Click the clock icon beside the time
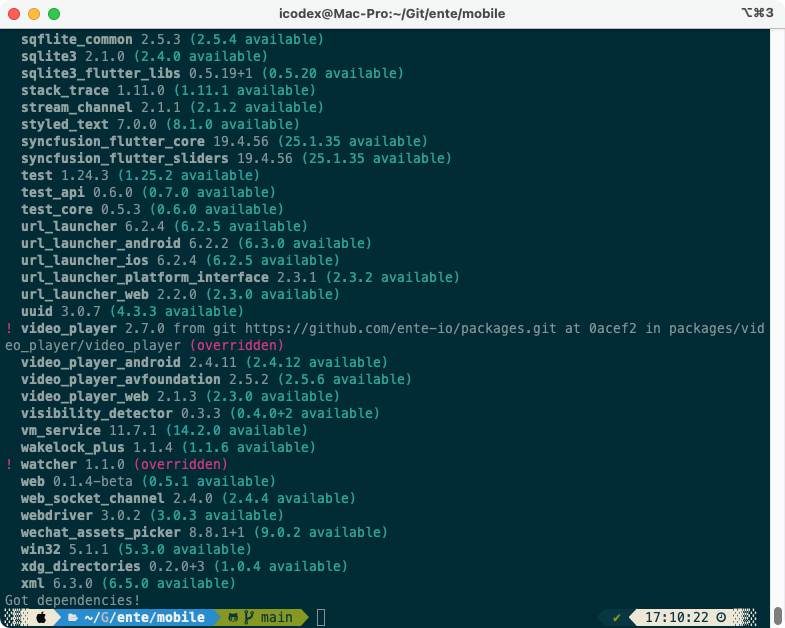 [721, 617]
